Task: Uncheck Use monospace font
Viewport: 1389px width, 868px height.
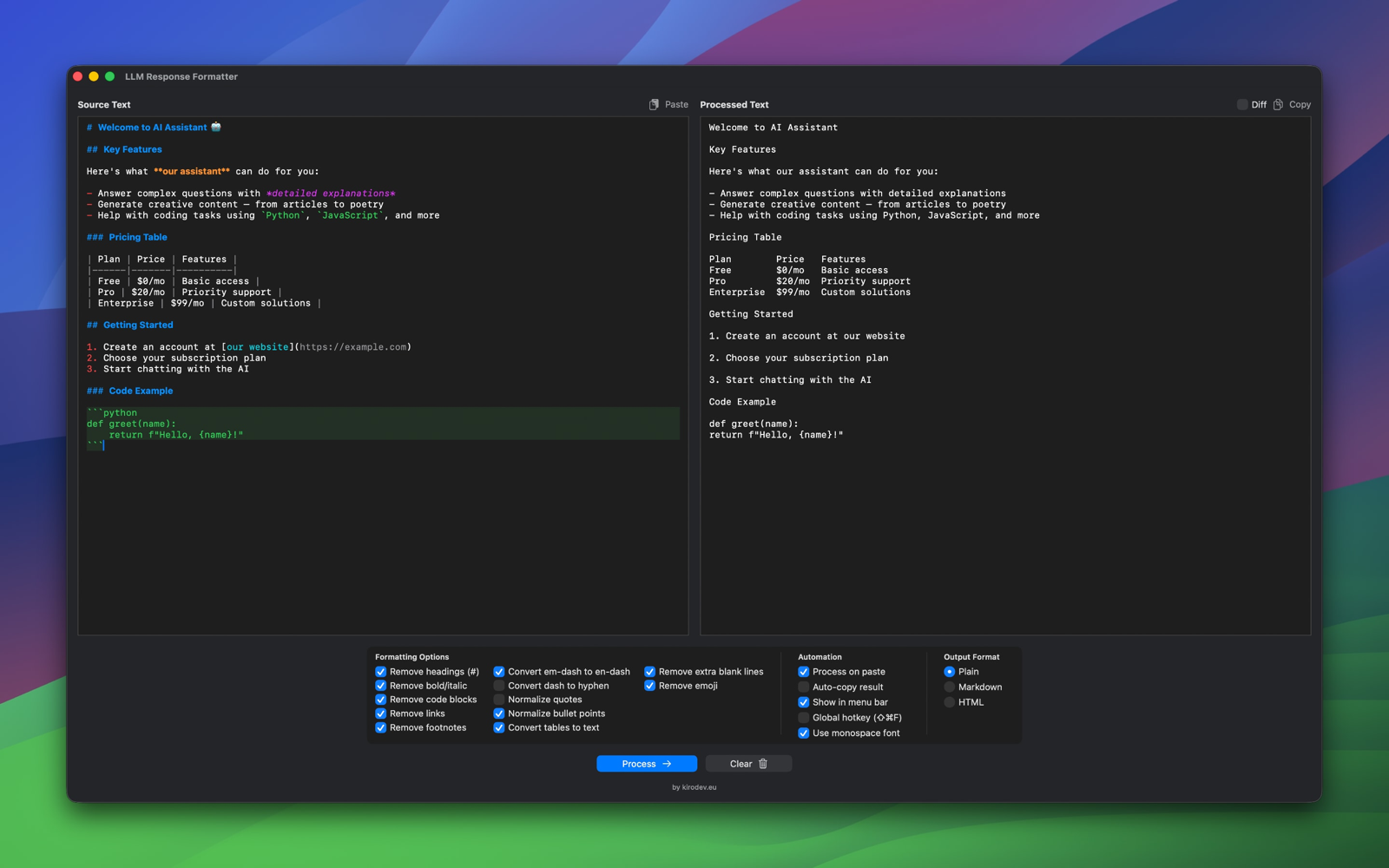Action: tap(803, 733)
